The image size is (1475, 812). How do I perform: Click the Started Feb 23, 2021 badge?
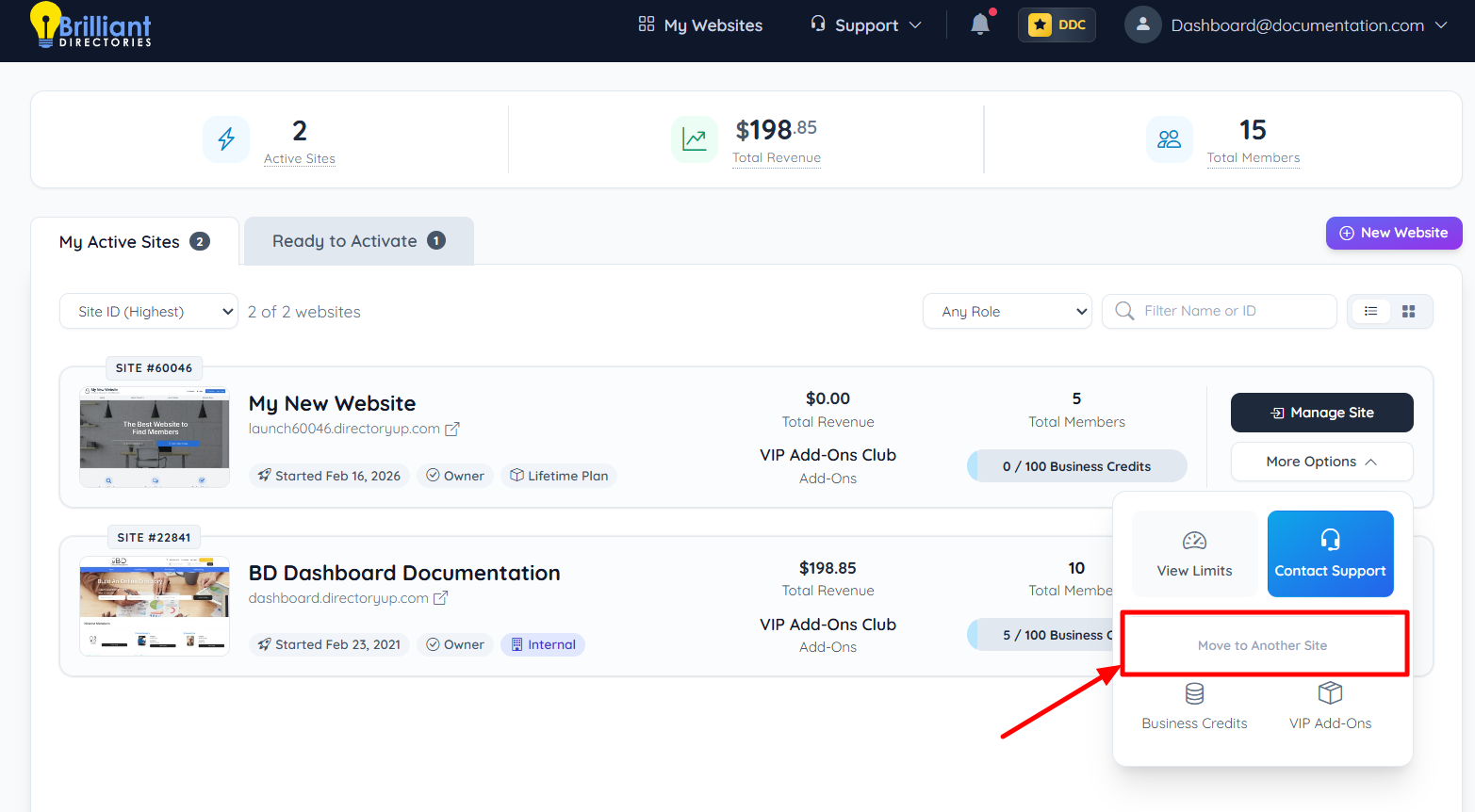click(x=330, y=644)
